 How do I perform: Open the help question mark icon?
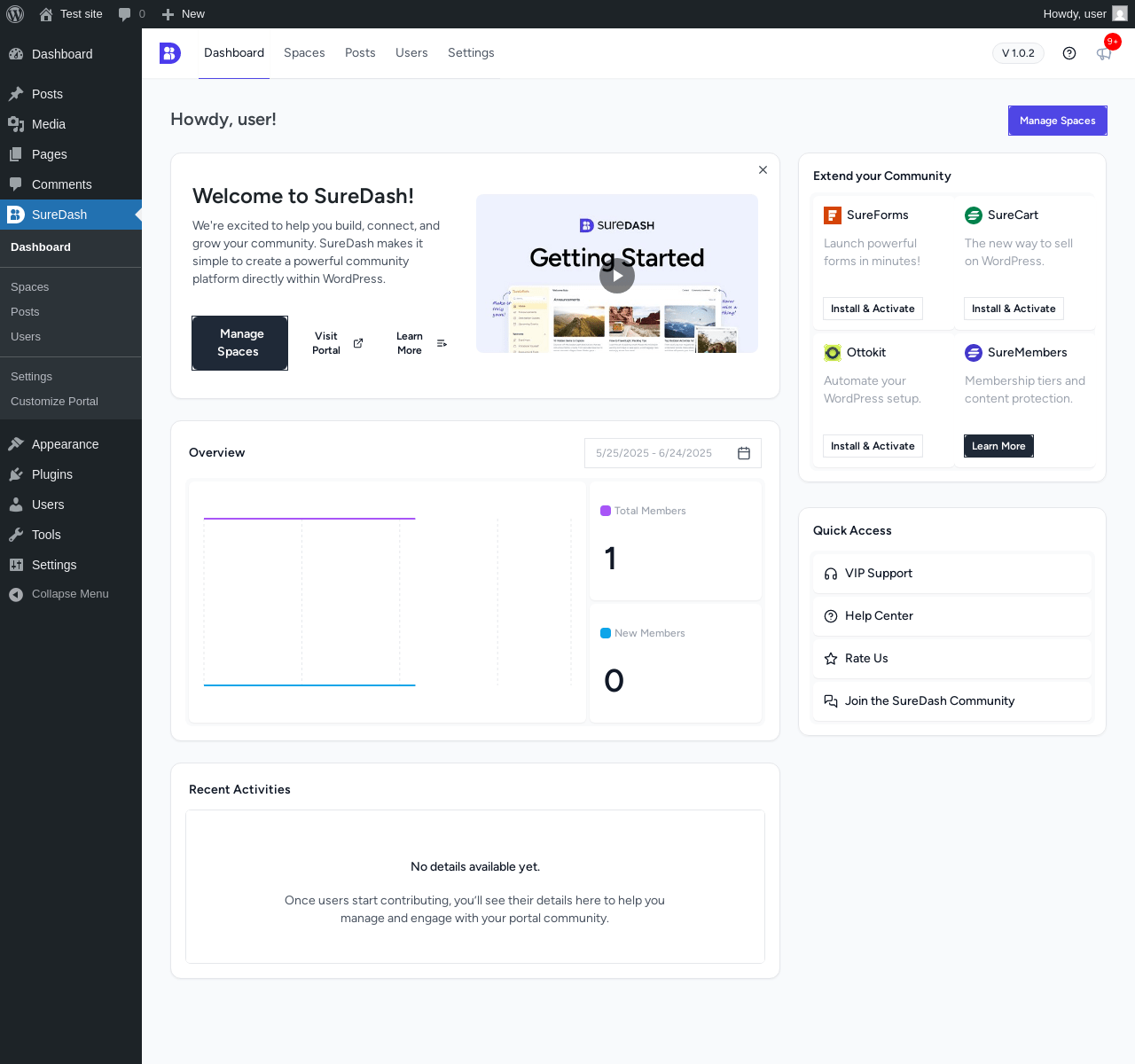1069,53
